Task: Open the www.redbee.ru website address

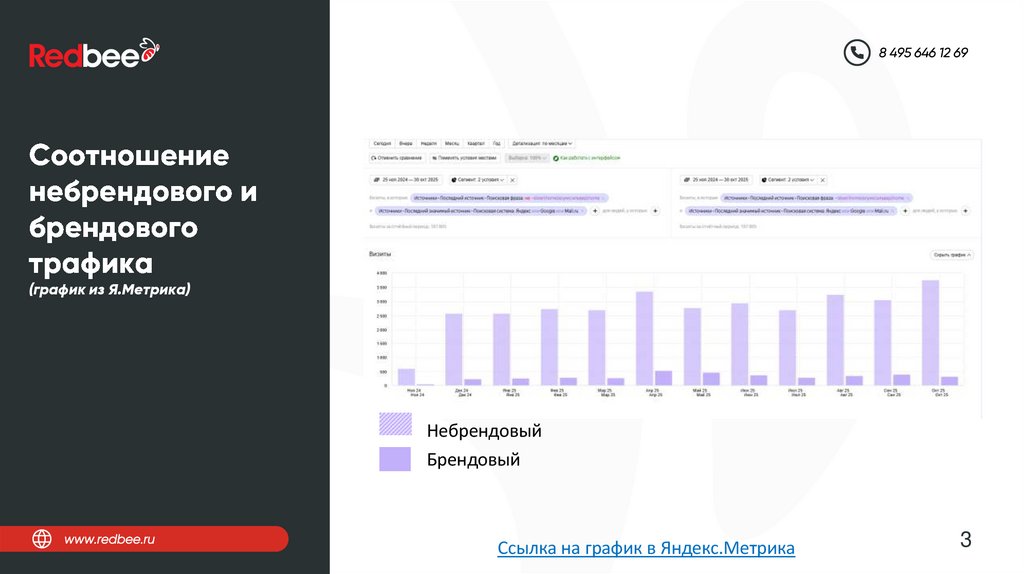Action: tap(109, 539)
